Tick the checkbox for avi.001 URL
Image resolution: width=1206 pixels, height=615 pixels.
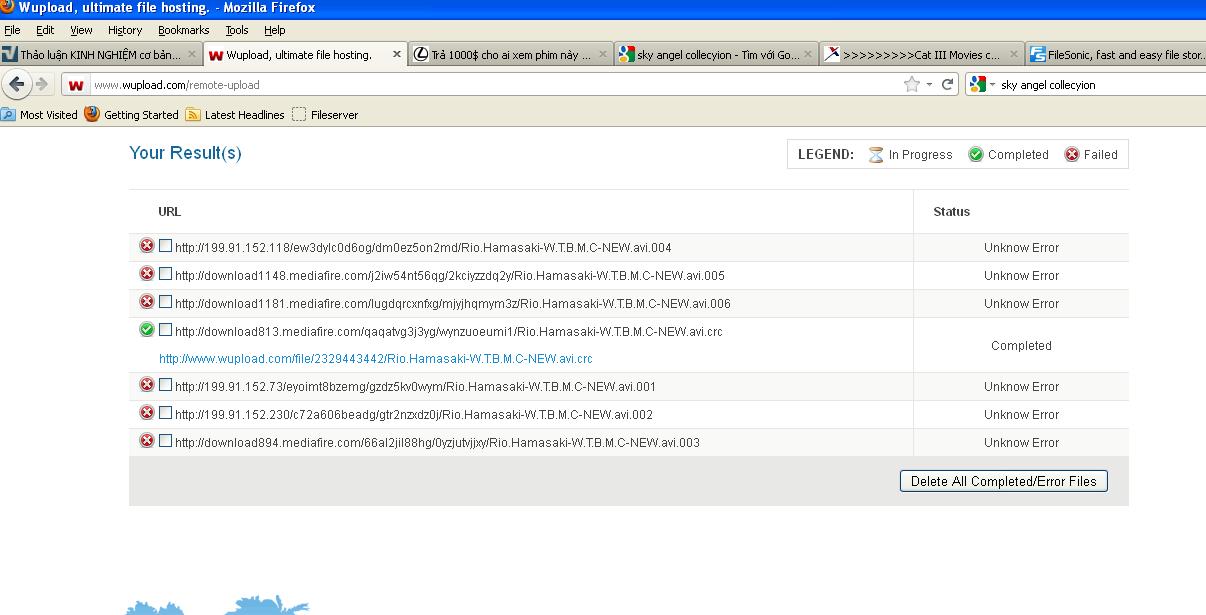click(165, 384)
